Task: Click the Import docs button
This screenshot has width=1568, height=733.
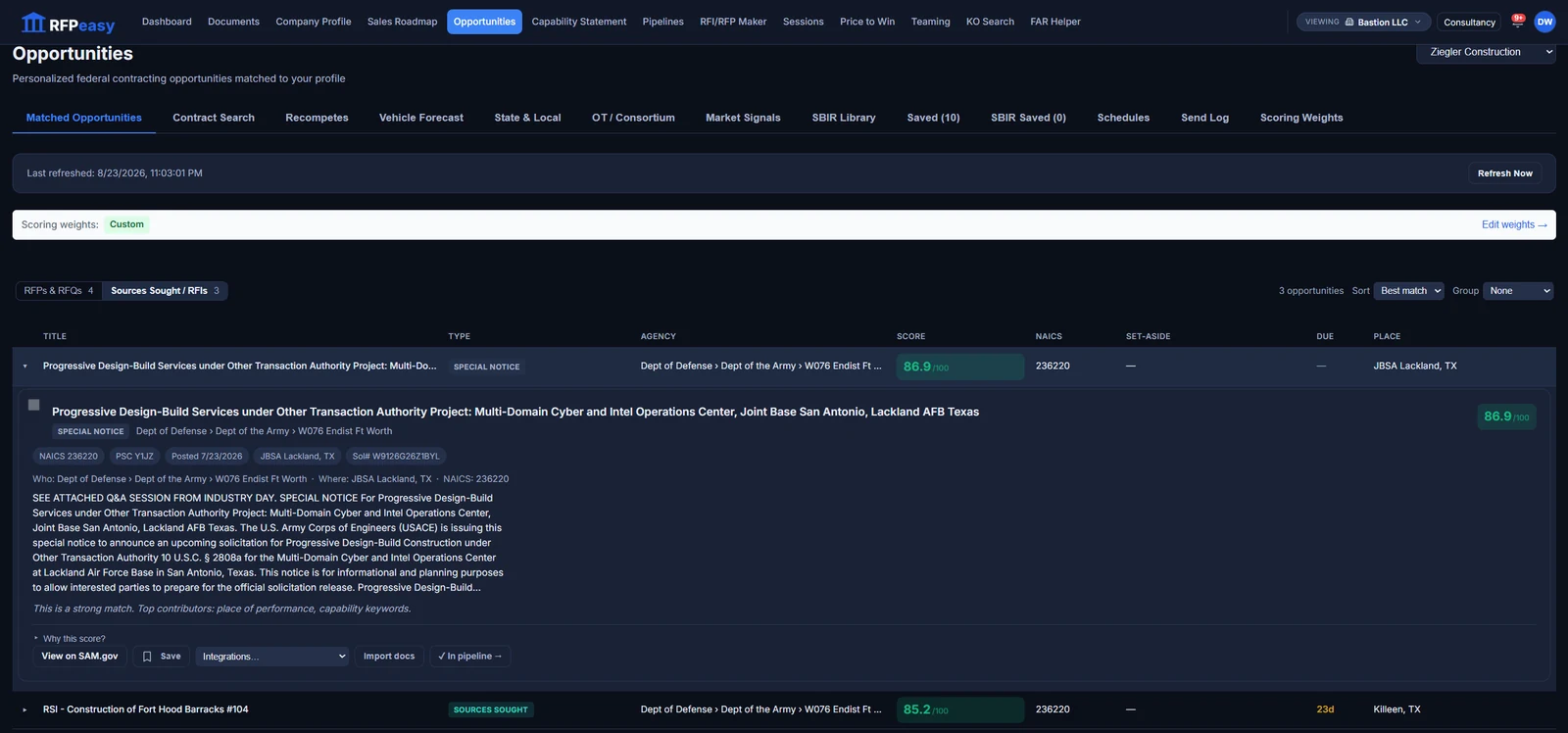Action: tap(389, 657)
